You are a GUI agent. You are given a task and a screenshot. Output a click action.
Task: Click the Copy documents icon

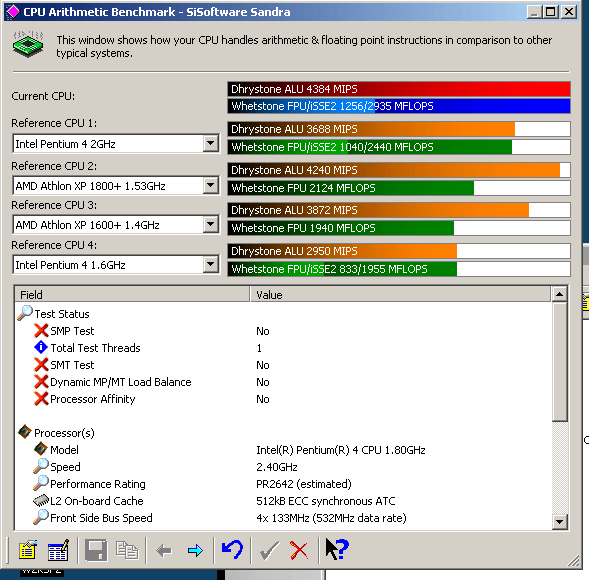(127, 551)
